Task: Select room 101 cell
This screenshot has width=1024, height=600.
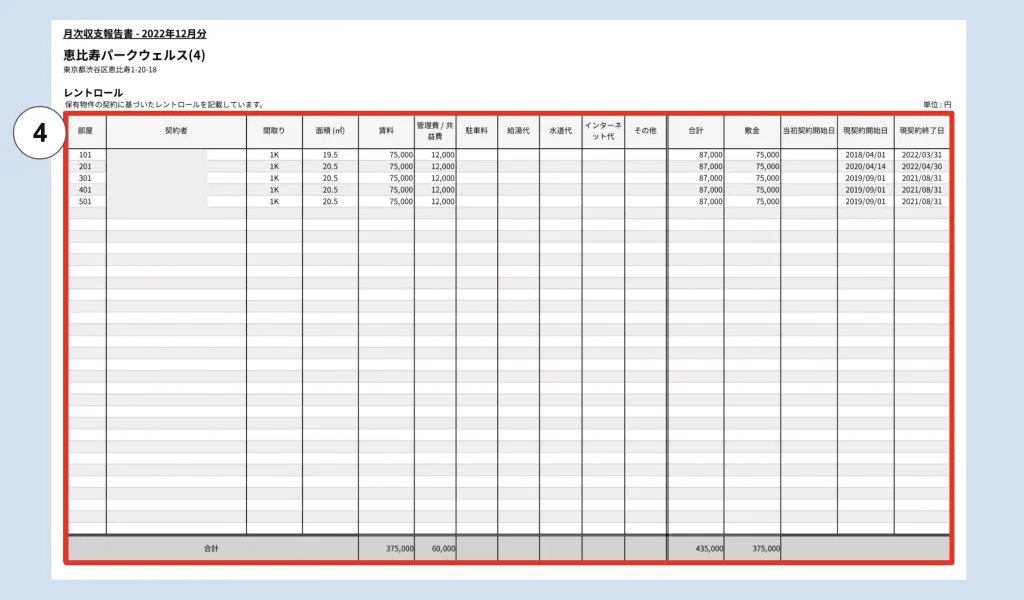Action: click(x=86, y=155)
